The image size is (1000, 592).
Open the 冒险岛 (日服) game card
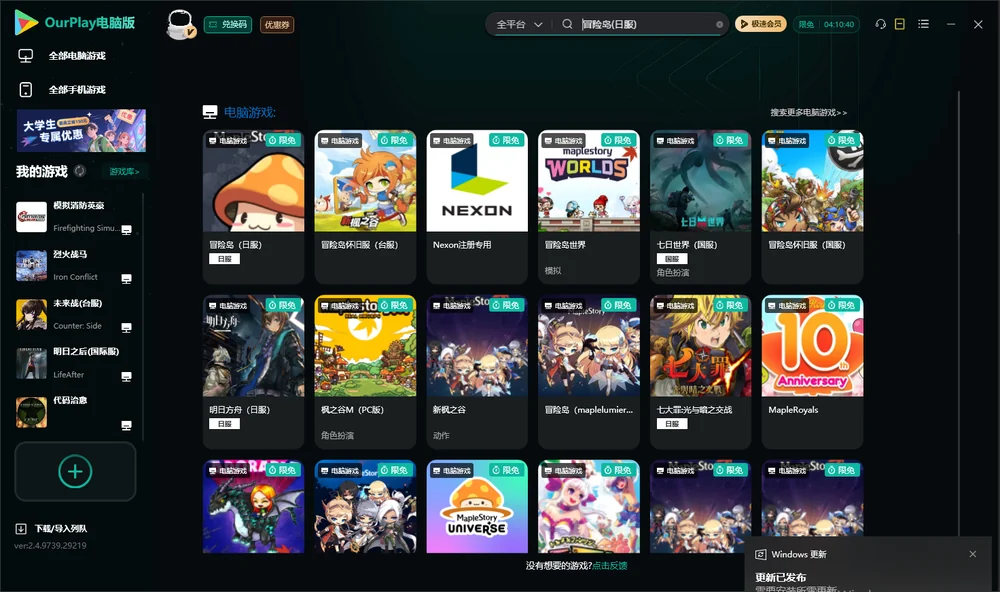(254, 207)
